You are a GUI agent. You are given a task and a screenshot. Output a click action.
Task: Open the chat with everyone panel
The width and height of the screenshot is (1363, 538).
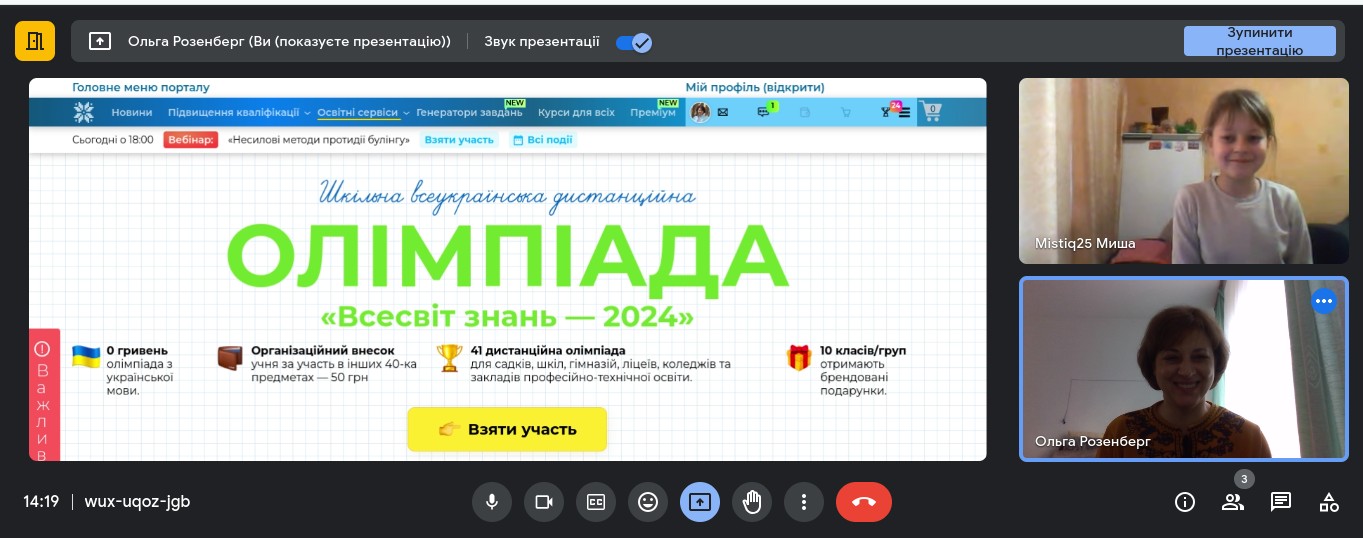(x=1281, y=502)
